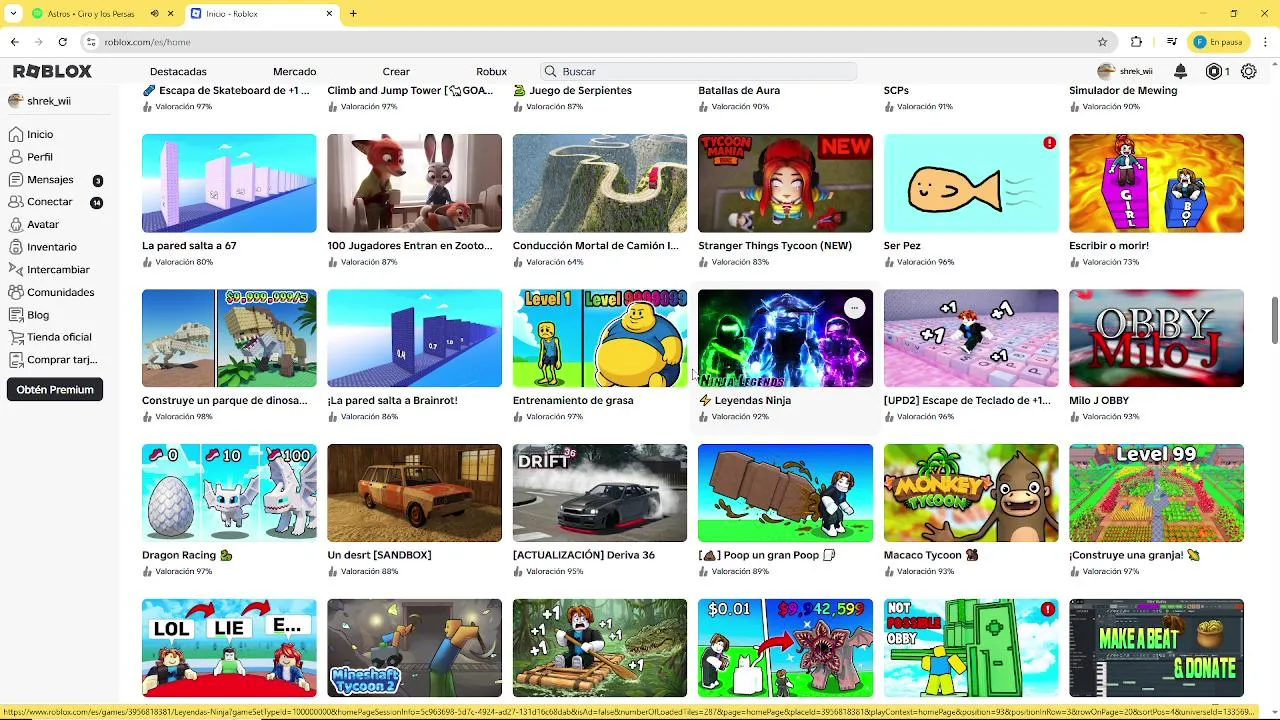Screen dimensions: 1280x720
Task: Open Stranger Things Tycoon thumbnail
Action: click(785, 183)
